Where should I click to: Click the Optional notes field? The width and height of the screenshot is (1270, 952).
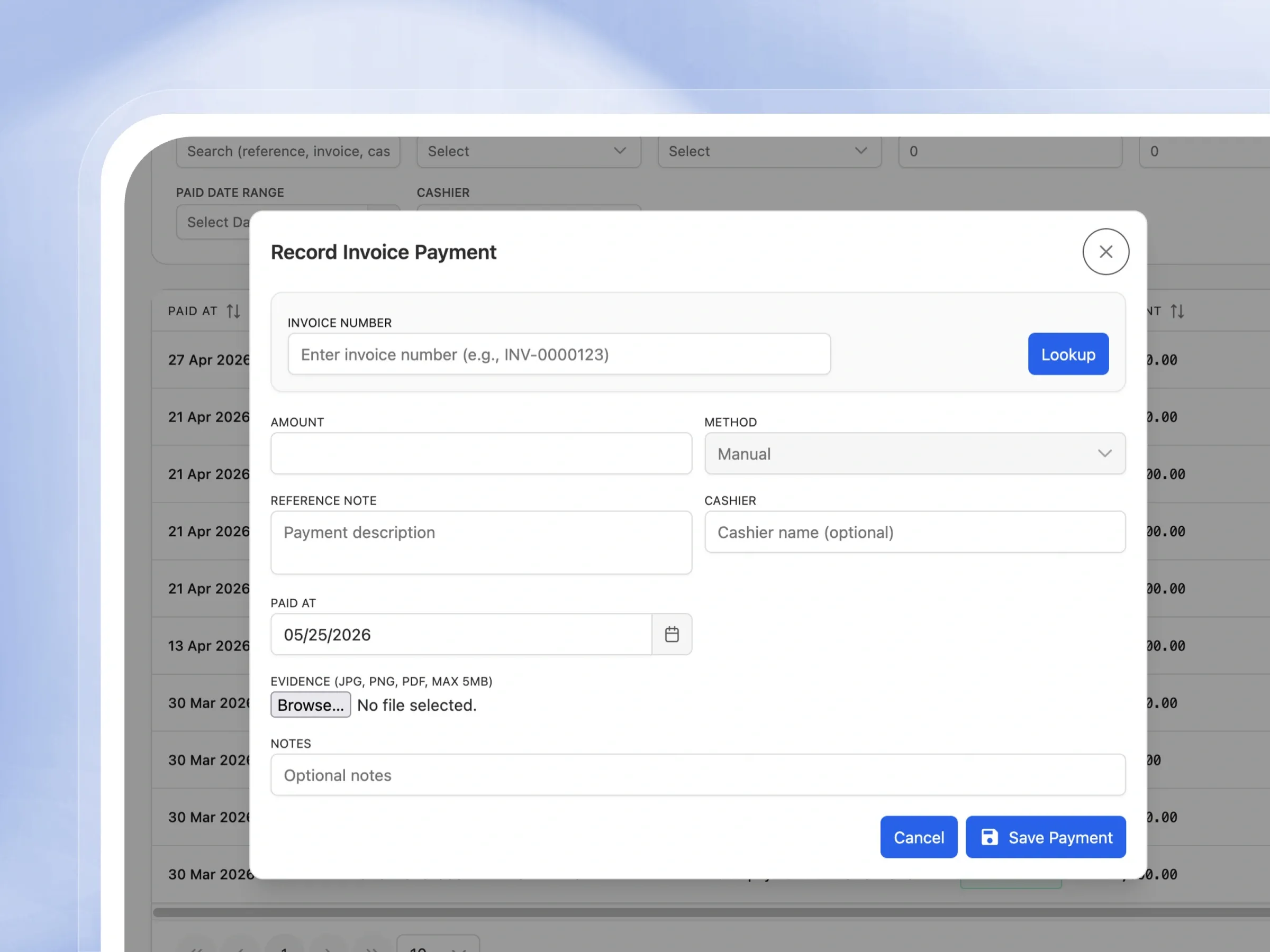pyautogui.click(x=697, y=775)
